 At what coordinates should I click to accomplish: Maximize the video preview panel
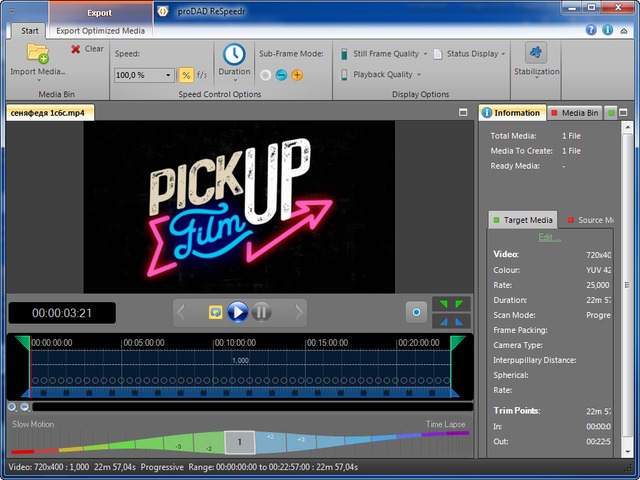(x=463, y=112)
